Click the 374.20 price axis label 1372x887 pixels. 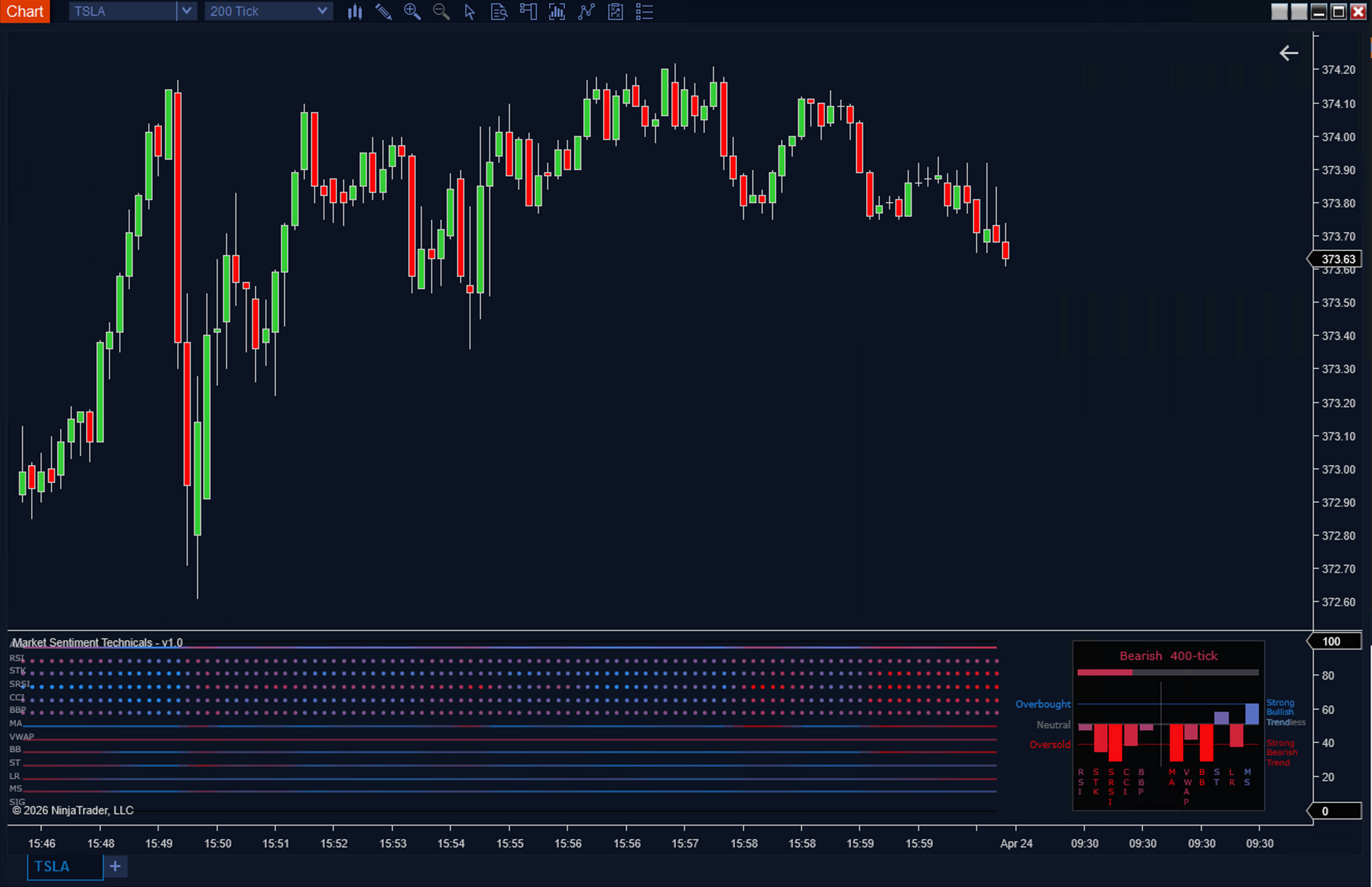click(1338, 70)
